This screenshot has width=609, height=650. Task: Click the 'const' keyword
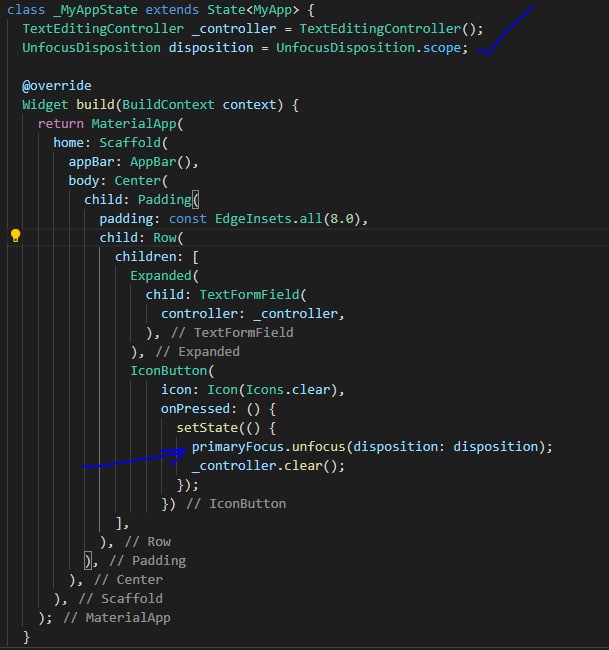coord(187,218)
